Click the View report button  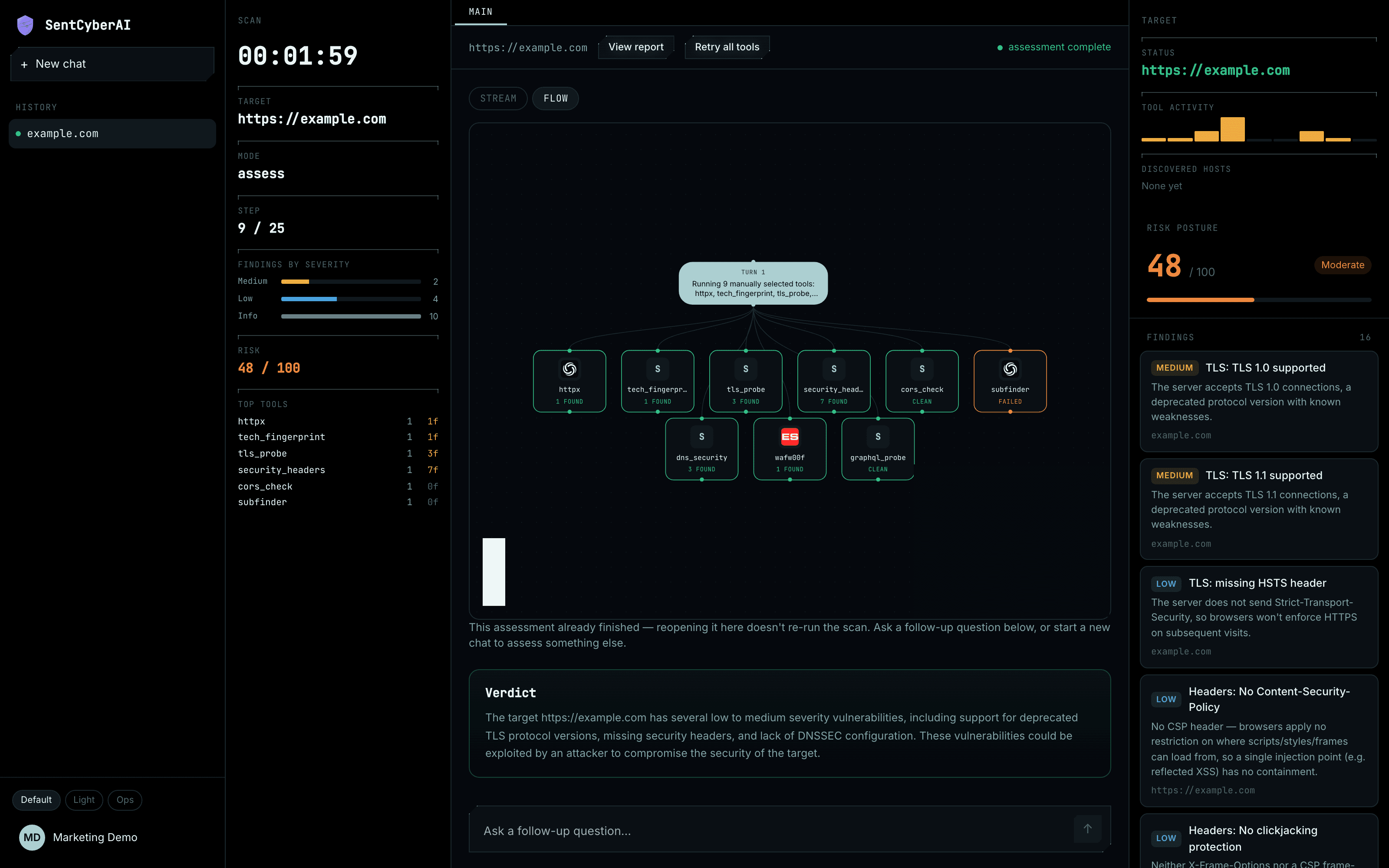636,47
